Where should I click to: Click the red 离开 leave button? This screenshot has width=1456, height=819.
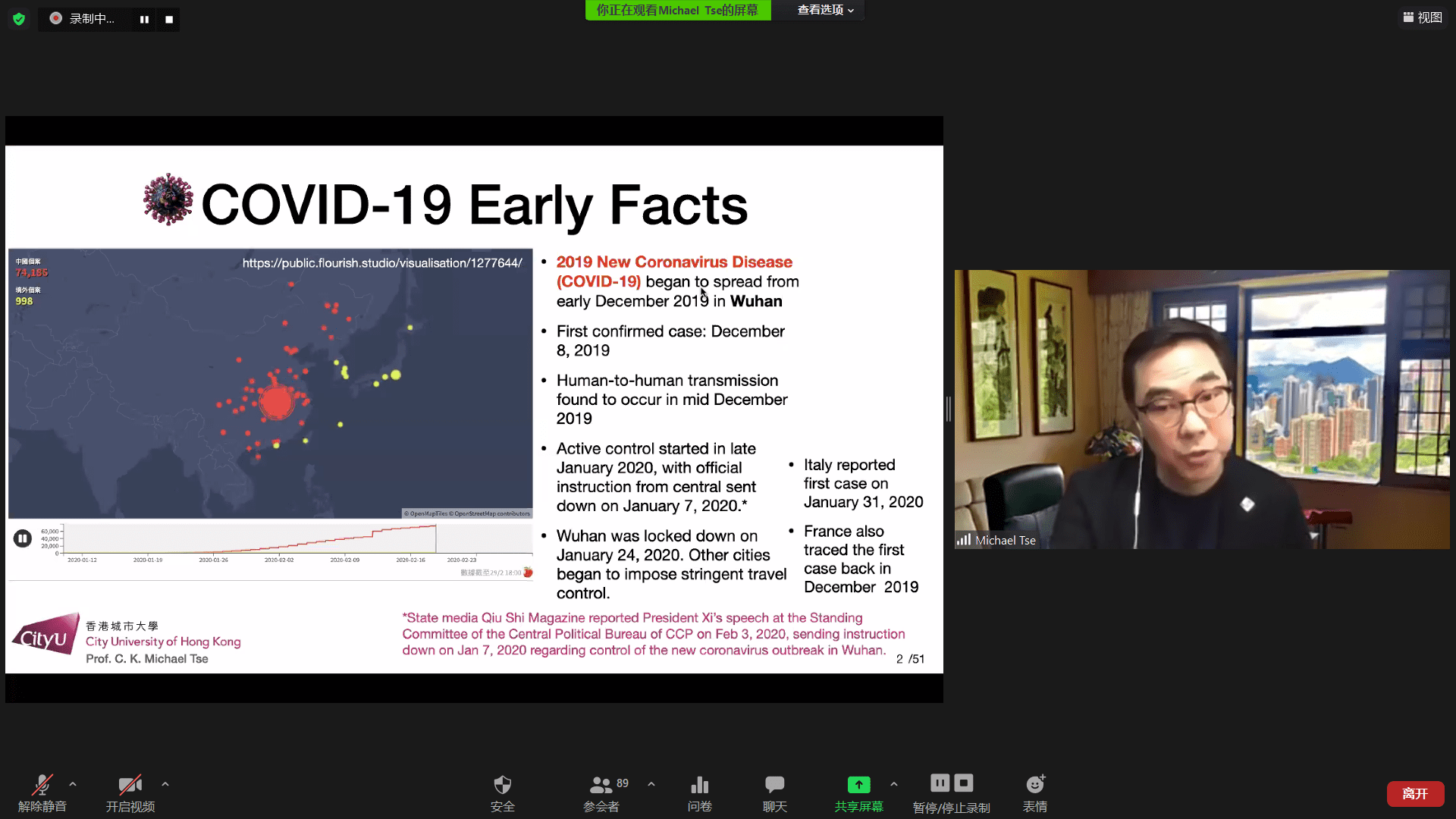pyautogui.click(x=1414, y=793)
